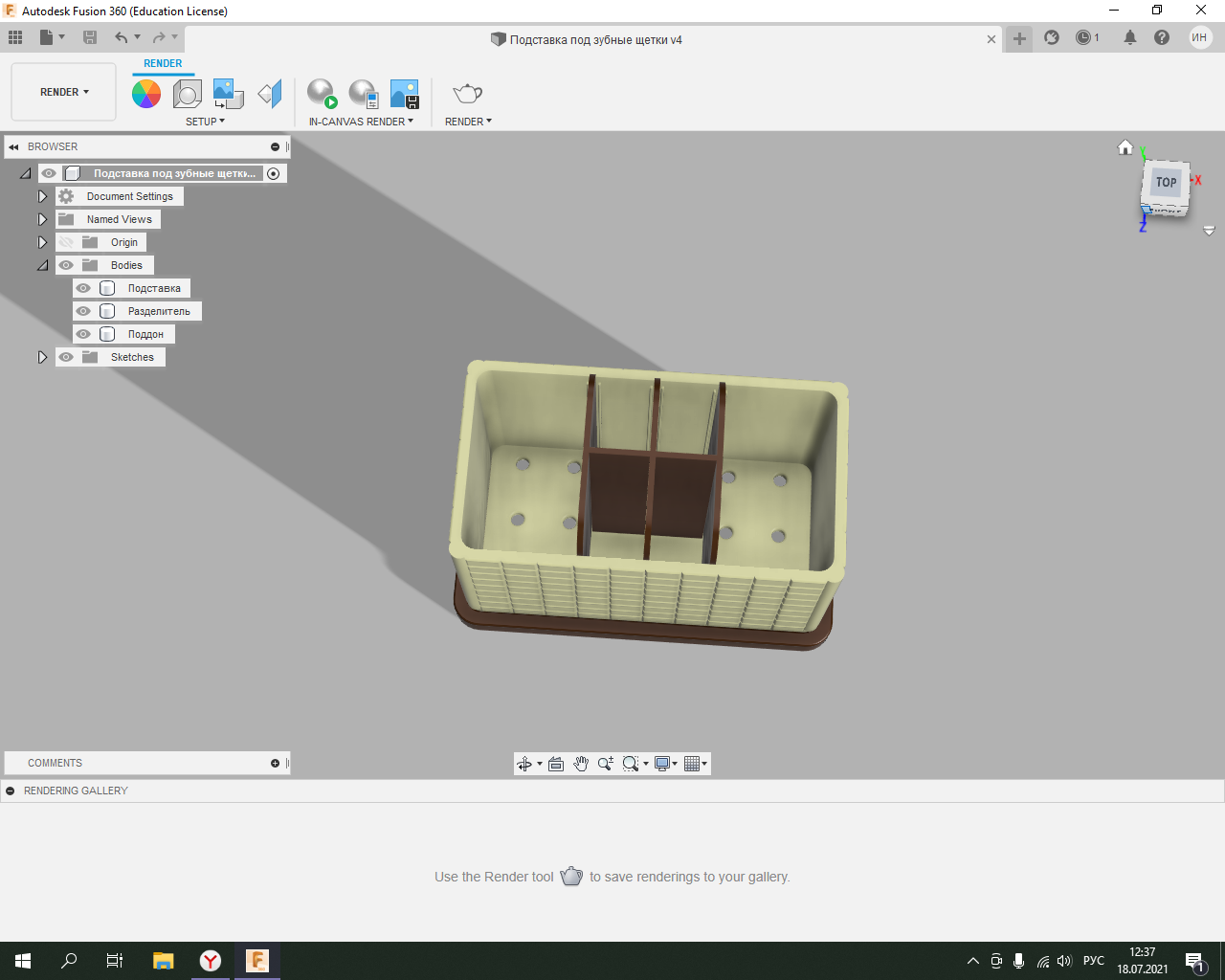The height and width of the screenshot is (980, 1225).
Task: Click the ViewCube Home icon
Action: pos(1125,147)
